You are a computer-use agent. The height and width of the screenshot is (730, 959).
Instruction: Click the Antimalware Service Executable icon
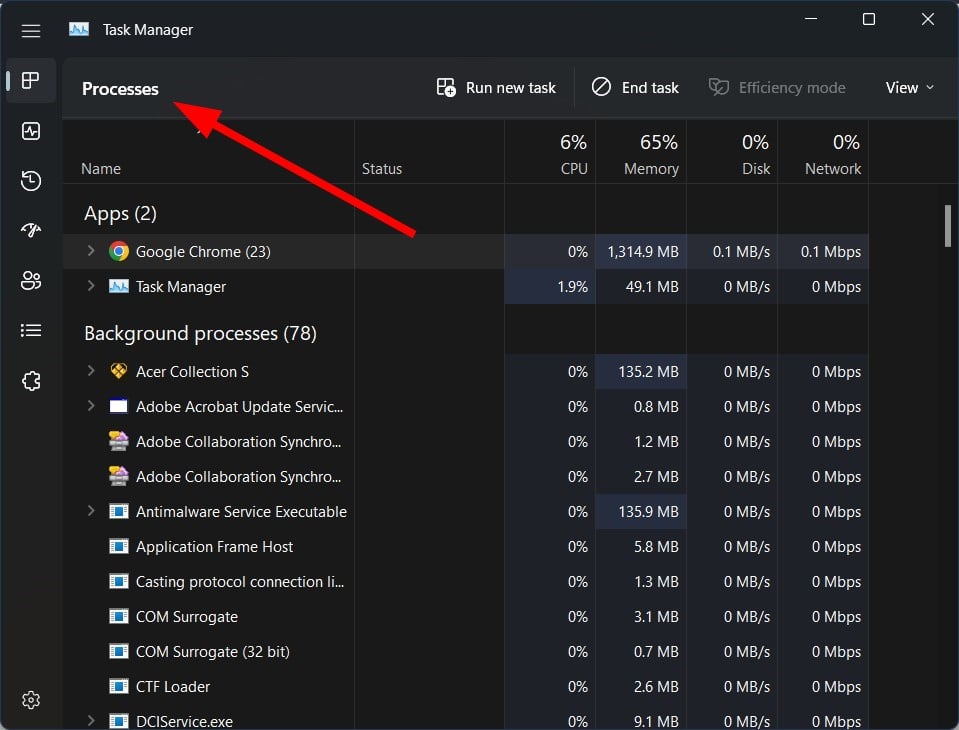tap(119, 511)
